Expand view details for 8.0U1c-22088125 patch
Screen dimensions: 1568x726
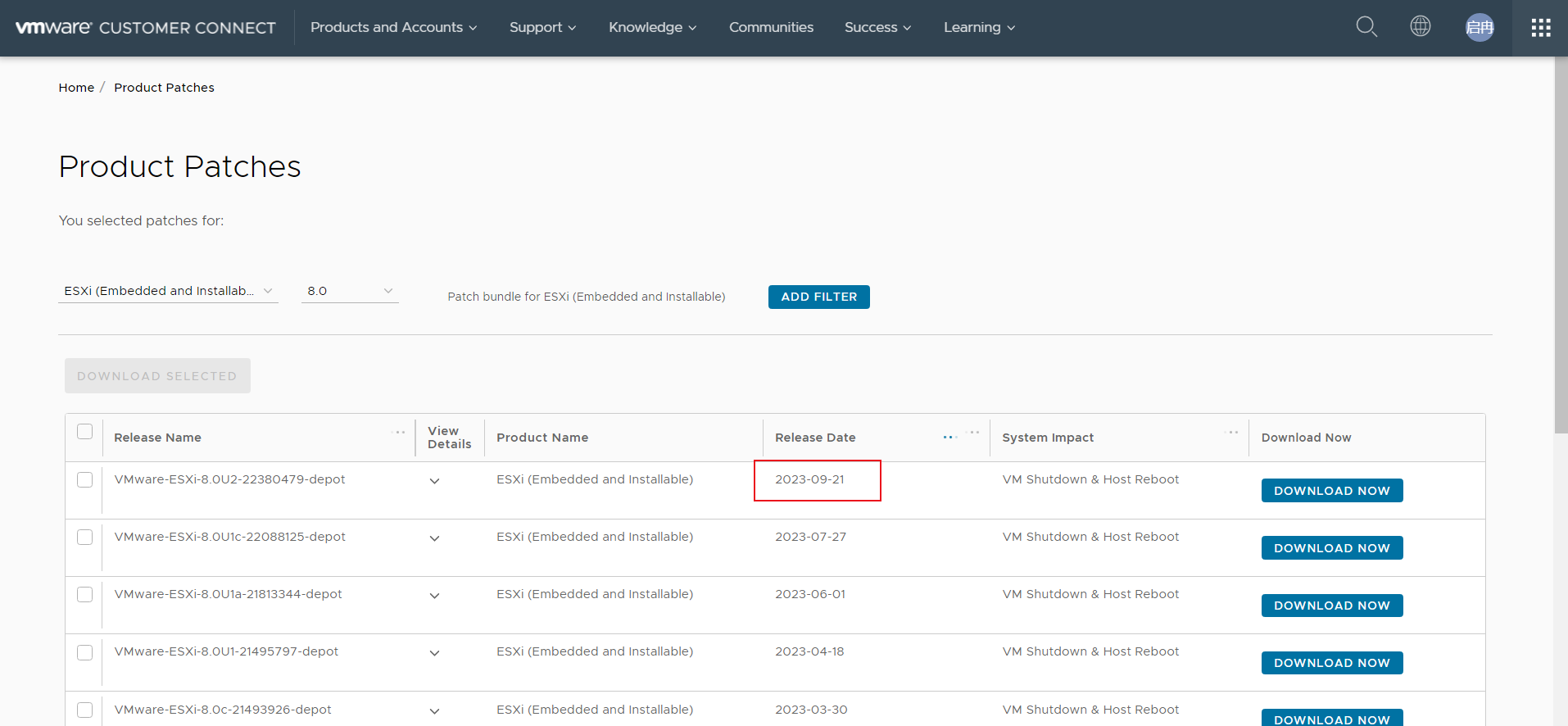coord(435,538)
